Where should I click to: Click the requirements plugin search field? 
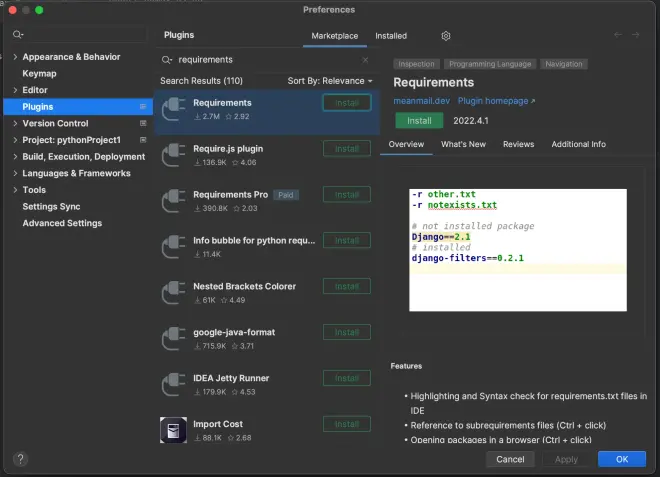266,60
